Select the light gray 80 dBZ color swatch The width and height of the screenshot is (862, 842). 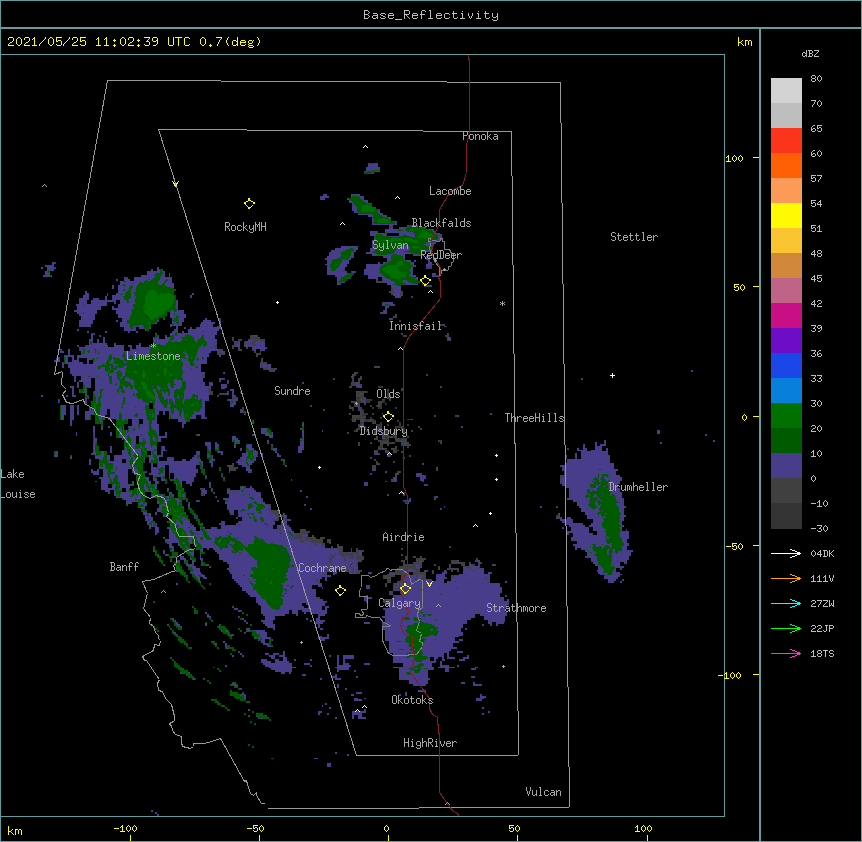[786, 91]
